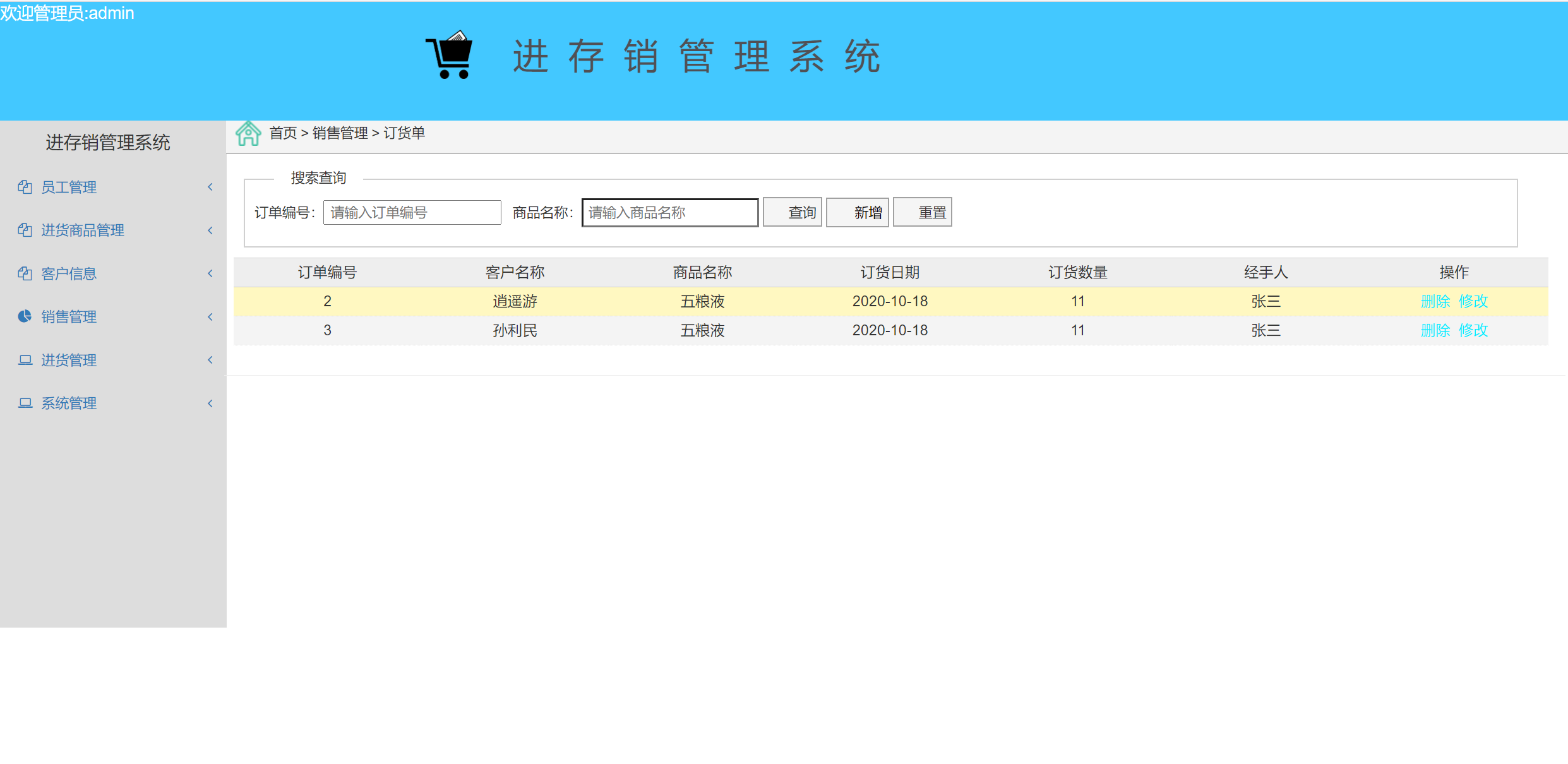Click the 进货商品管理 sidebar icon
Viewport: 1568px width, 764px height.
(x=25, y=230)
